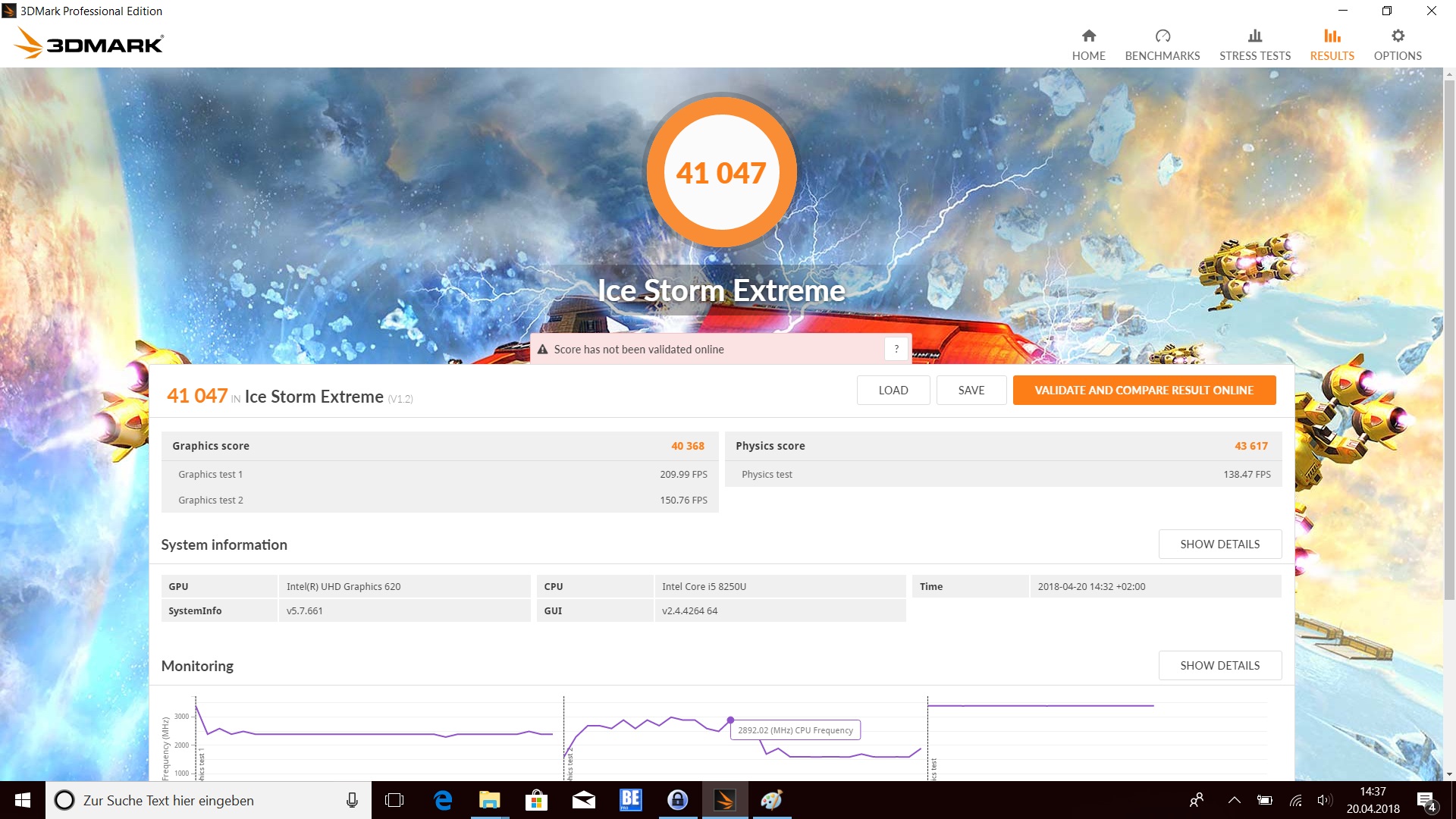Go to the Home tab icon
This screenshot has height=819, width=1456.
click(x=1088, y=36)
